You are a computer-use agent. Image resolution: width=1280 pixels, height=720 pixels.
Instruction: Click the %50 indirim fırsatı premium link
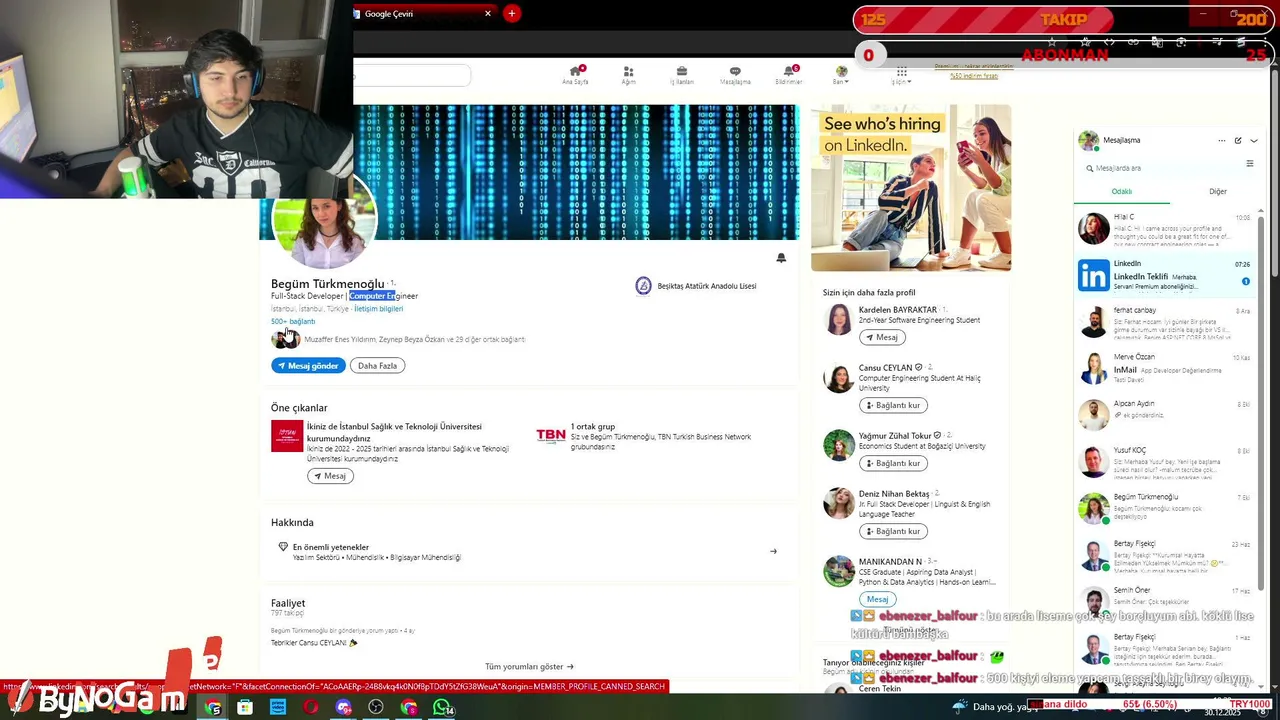click(974, 76)
